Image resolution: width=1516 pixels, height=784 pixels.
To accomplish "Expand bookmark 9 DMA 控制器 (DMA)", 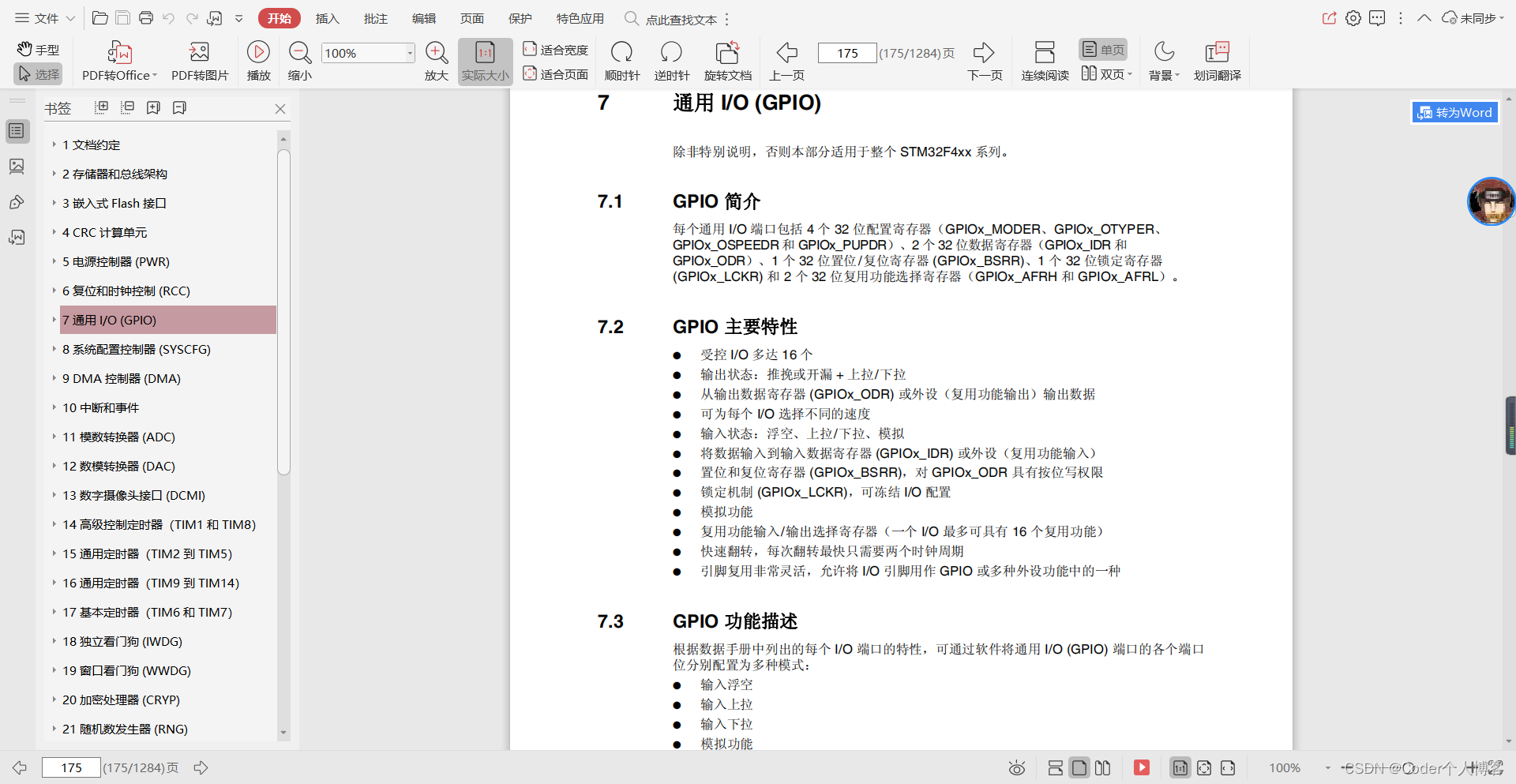I will [54, 378].
